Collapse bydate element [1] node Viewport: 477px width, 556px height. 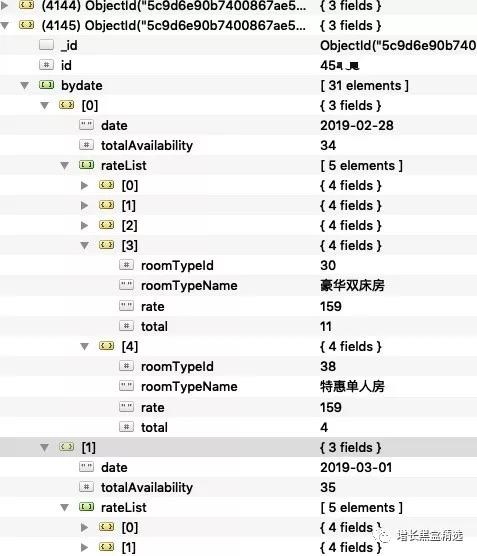[44, 448]
